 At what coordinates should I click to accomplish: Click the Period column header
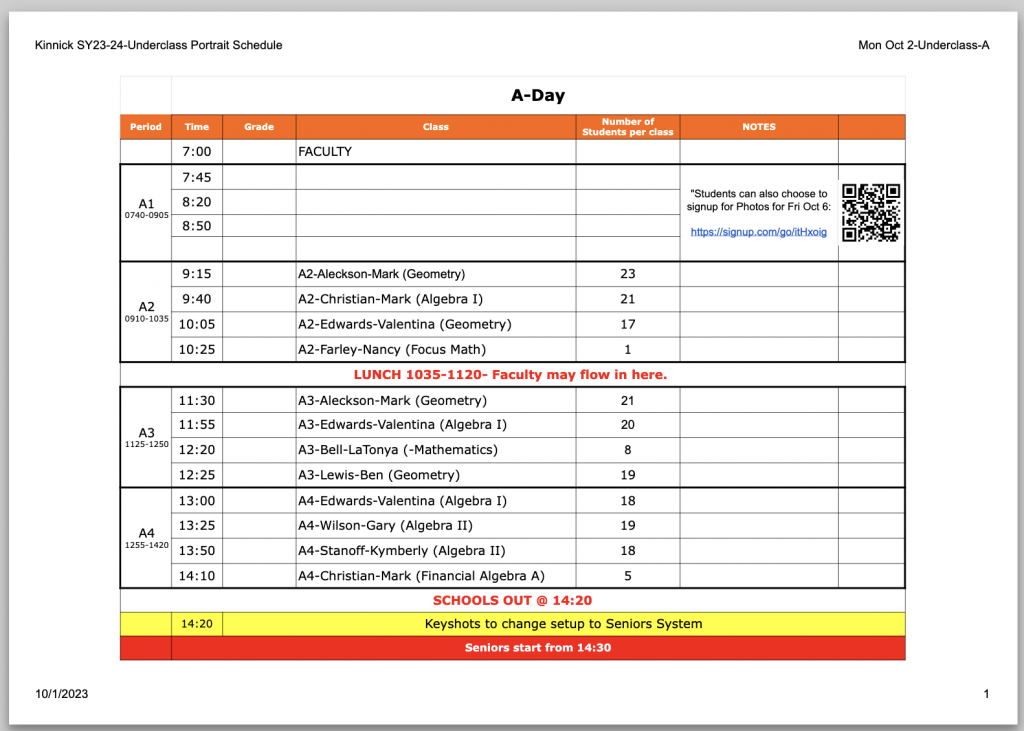tap(146, 127)
